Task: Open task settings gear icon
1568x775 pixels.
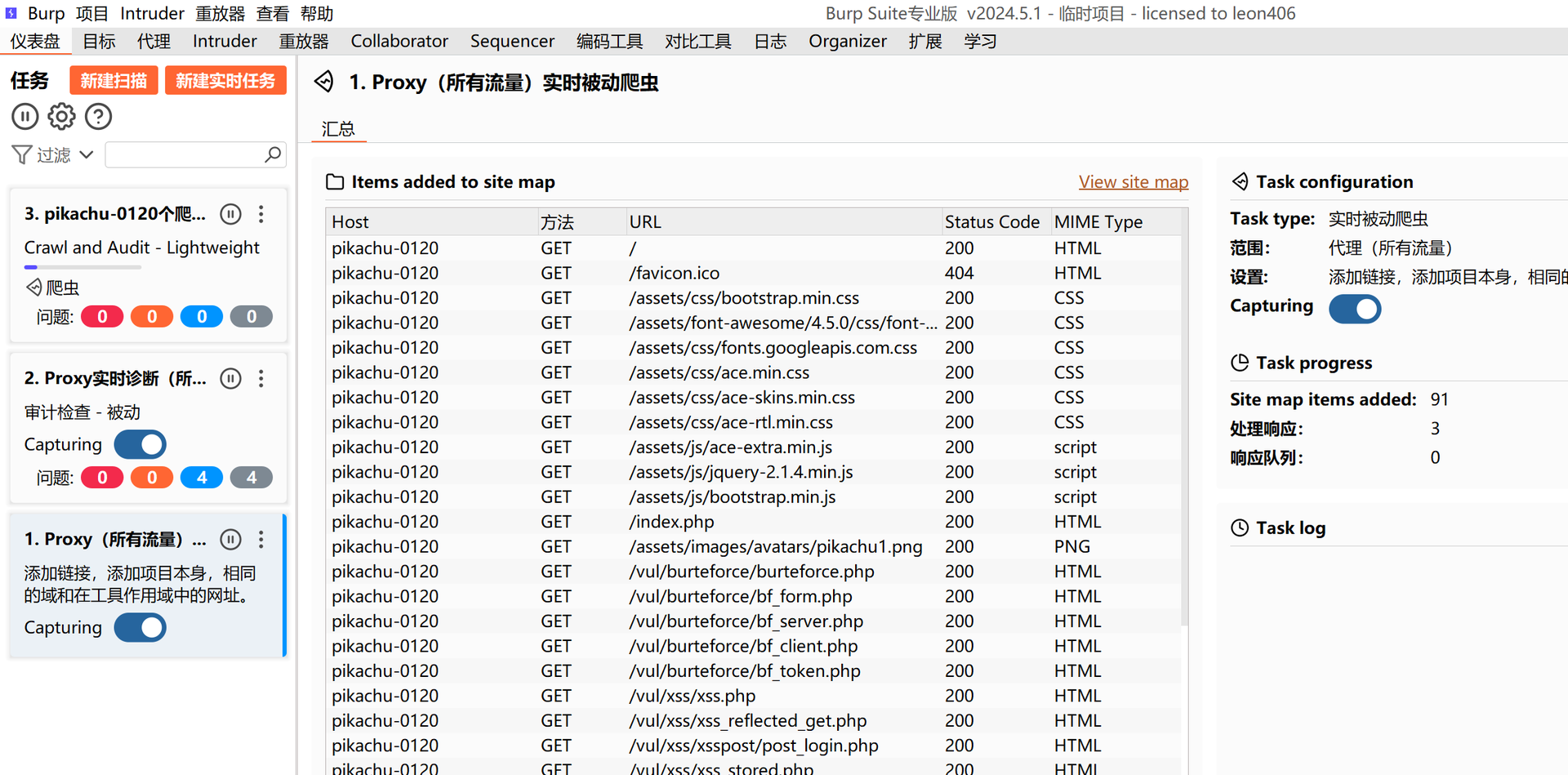Action: tap(61, 117)
